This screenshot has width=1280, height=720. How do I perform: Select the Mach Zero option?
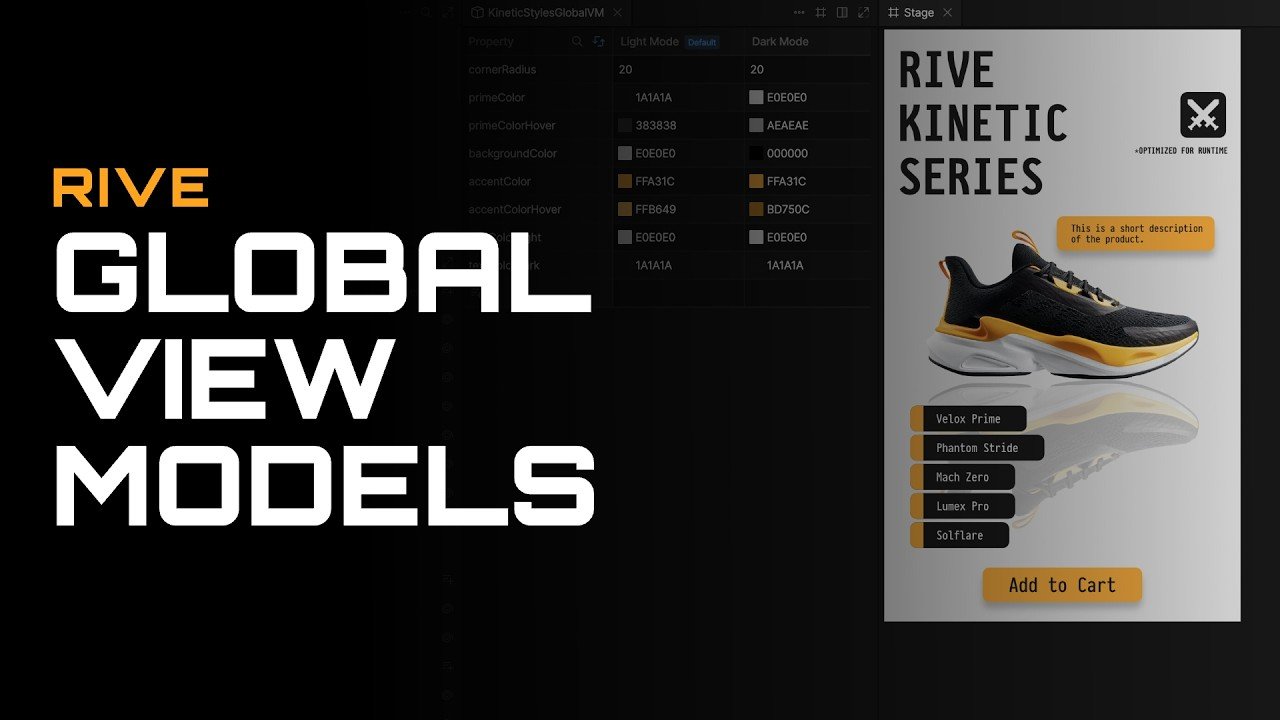pos(962,477)
